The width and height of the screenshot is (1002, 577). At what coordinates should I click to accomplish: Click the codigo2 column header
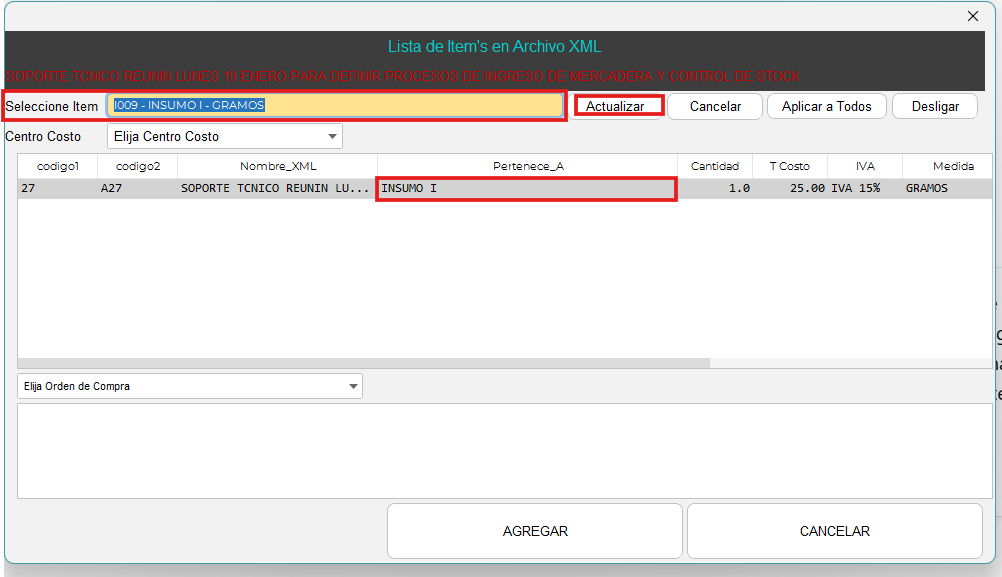(x=137, y=166)
